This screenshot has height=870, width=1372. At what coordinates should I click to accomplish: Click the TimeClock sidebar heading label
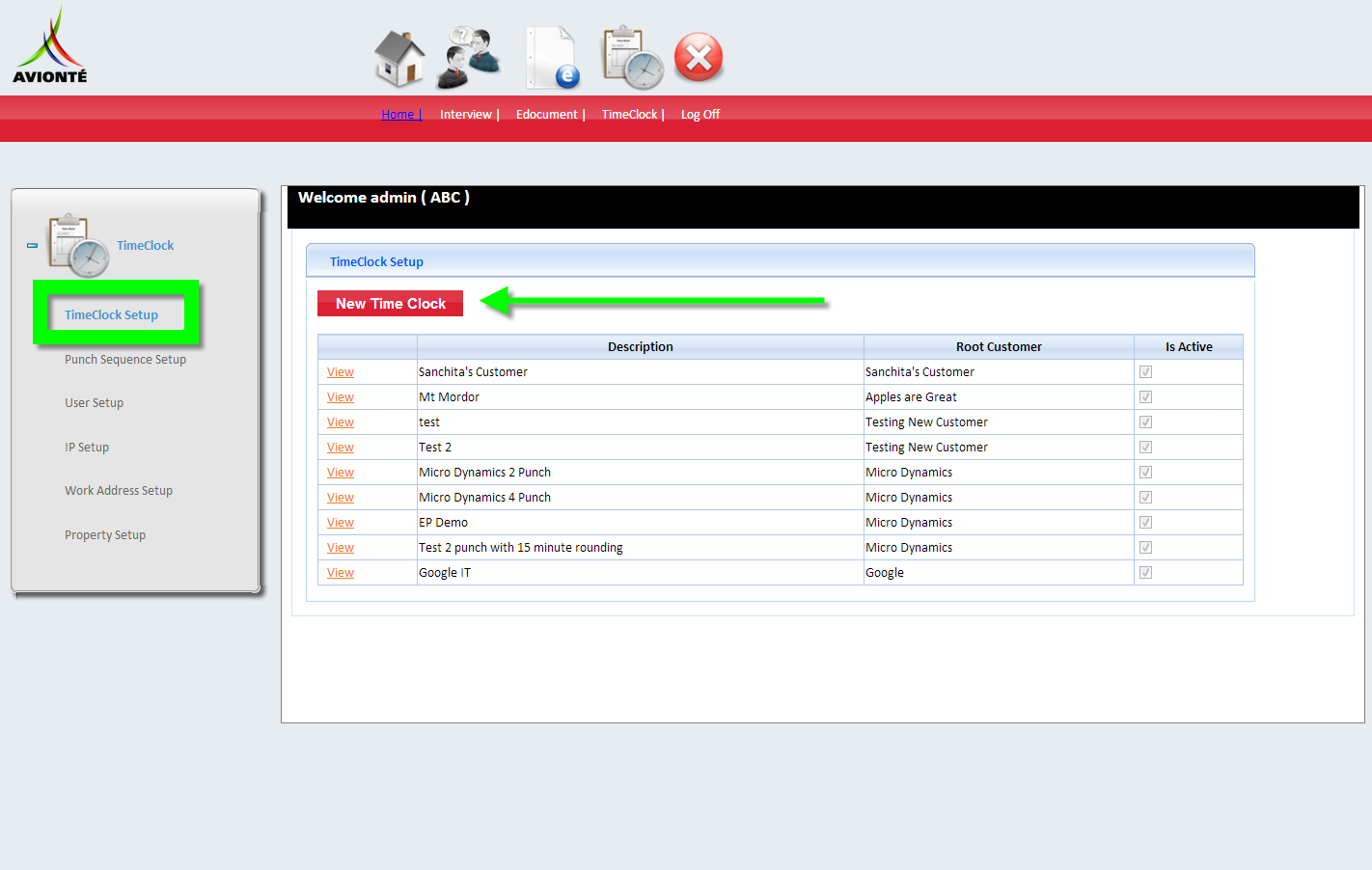145,246
